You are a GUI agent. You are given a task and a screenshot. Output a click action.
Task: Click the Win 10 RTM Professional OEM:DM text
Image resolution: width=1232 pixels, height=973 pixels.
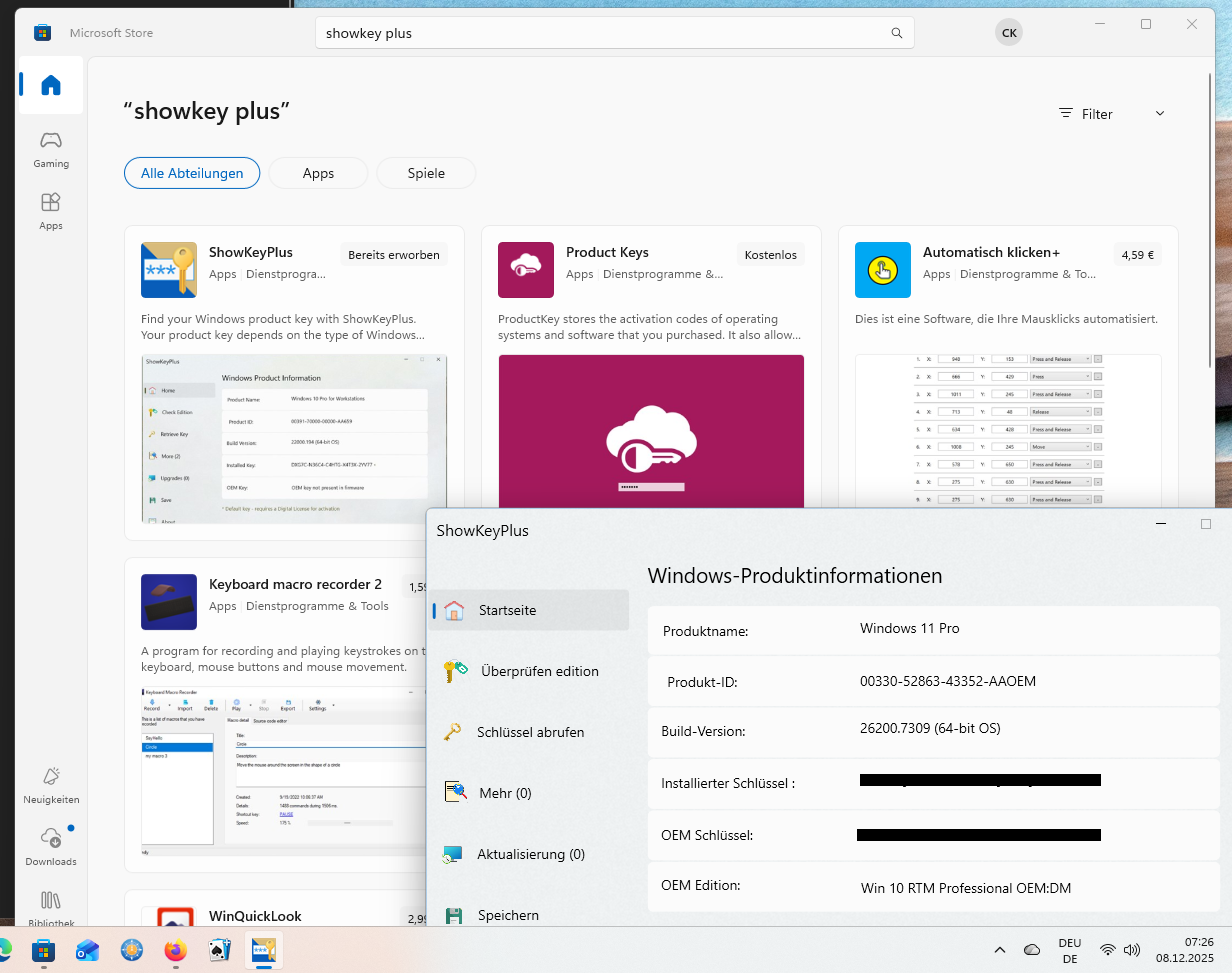coord(965,888)
